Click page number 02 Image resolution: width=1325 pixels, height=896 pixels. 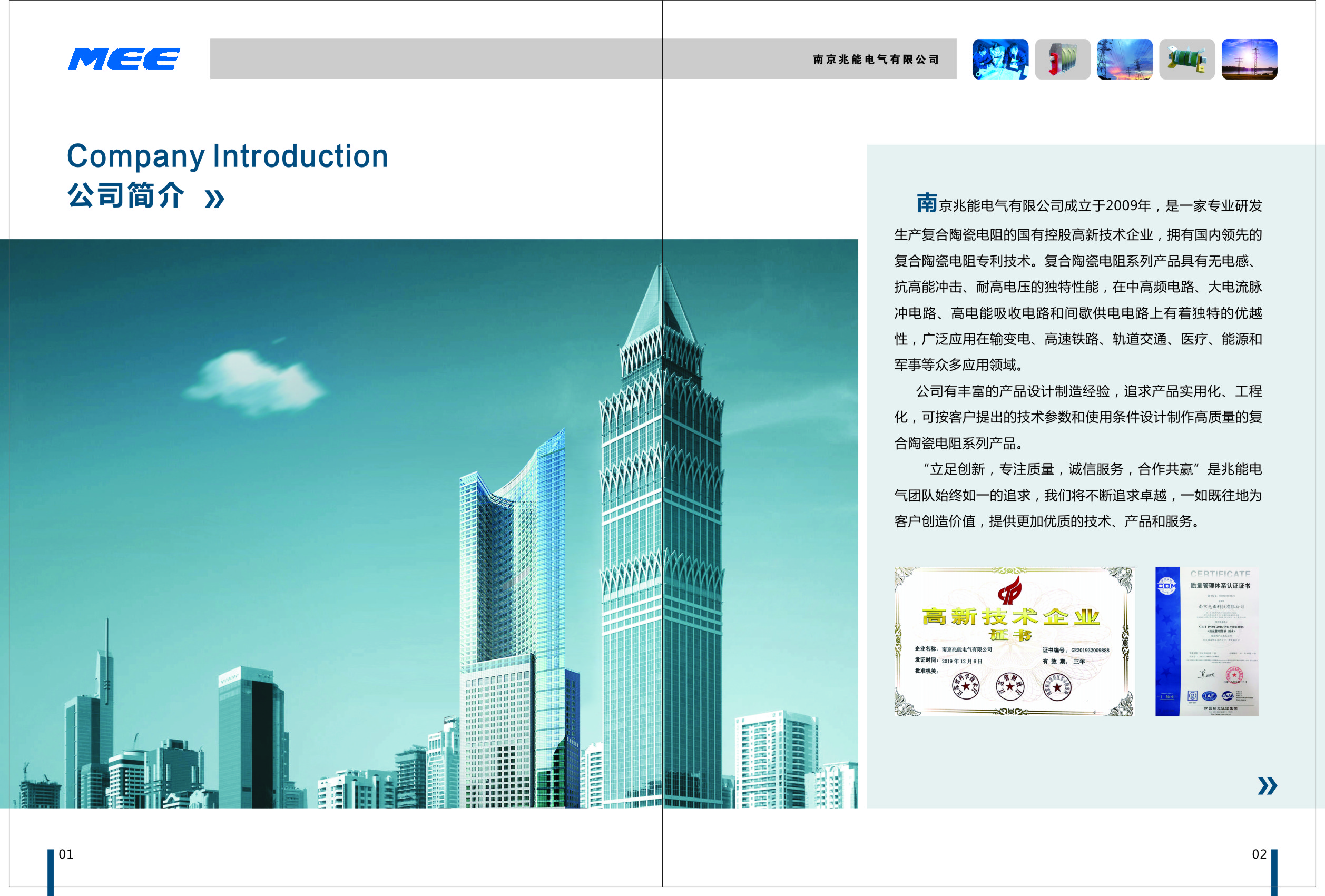[x=1259, y=854]
